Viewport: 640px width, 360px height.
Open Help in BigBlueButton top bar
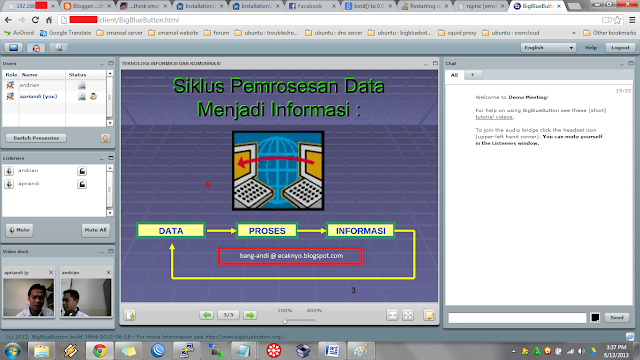(x=591, y=48)
